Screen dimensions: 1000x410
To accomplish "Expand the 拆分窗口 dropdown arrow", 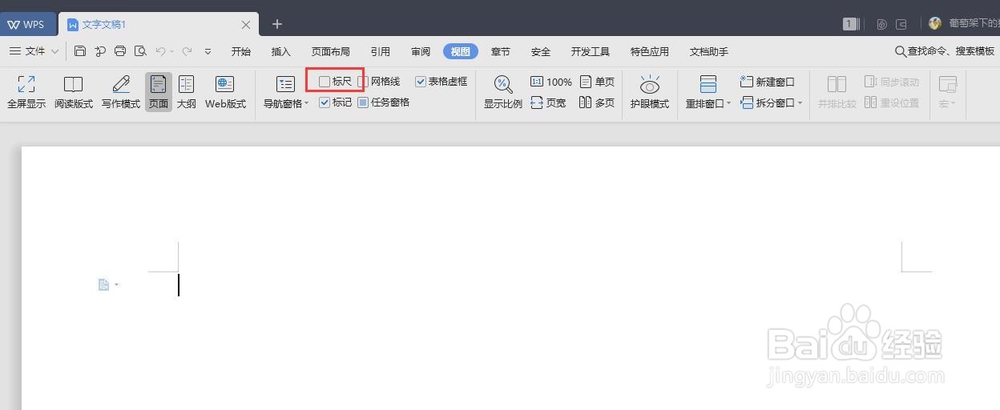I will [x=800, y=103].
